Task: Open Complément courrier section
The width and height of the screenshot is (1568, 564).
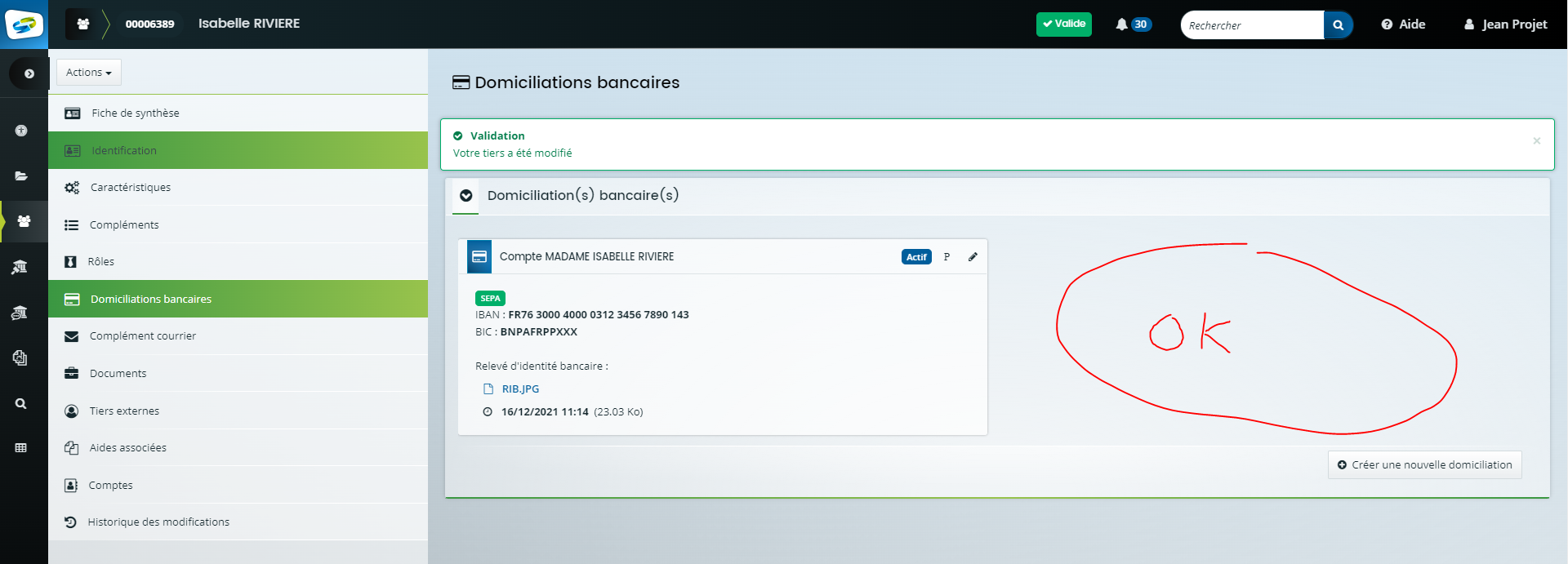Action: (238, 335)
